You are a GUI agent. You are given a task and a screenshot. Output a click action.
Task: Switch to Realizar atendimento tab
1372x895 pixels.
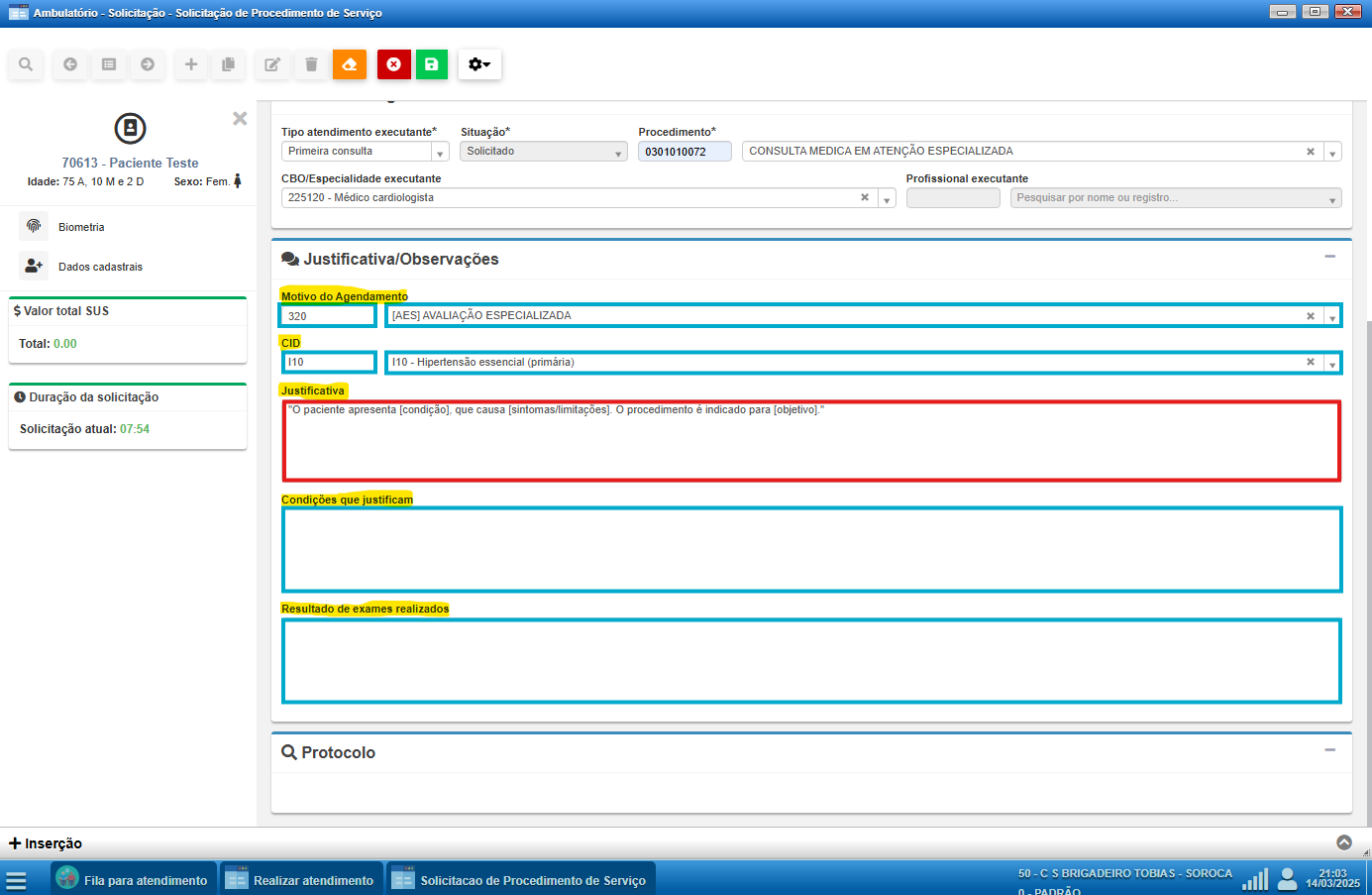(301, 880)
